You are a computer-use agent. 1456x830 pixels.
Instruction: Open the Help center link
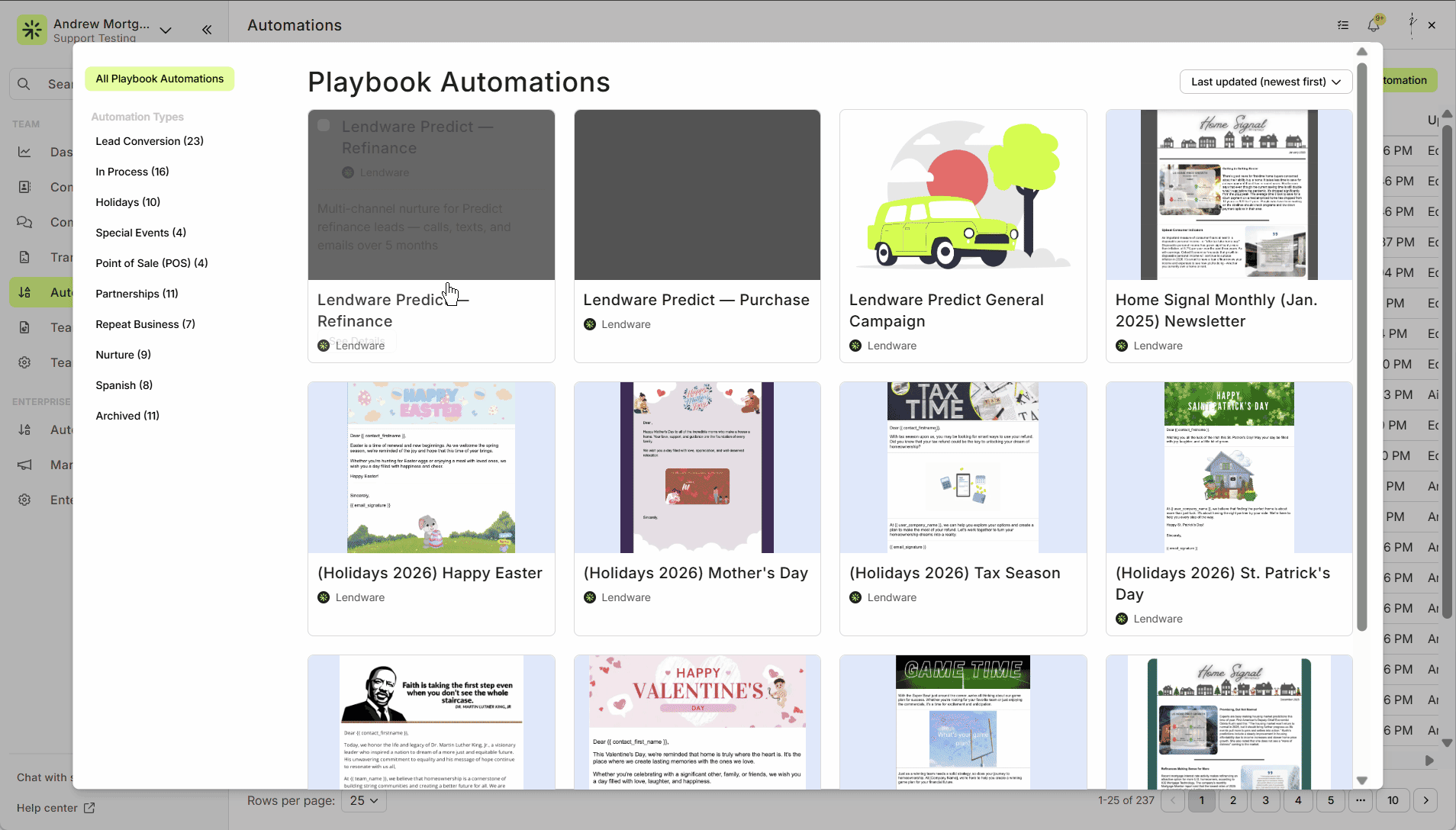tap(55, 808)
